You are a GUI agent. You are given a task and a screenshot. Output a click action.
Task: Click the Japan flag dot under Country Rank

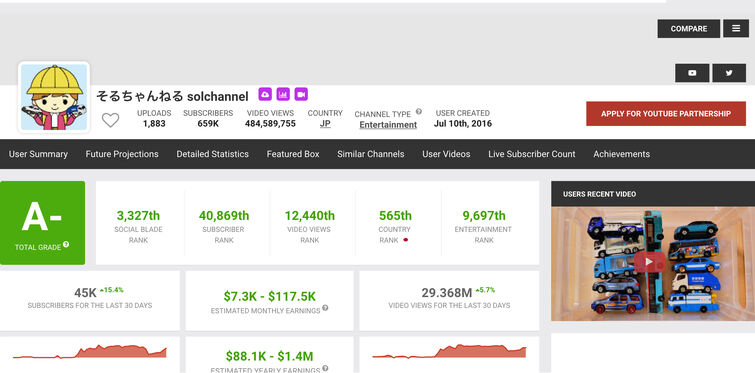click(405, 240)
